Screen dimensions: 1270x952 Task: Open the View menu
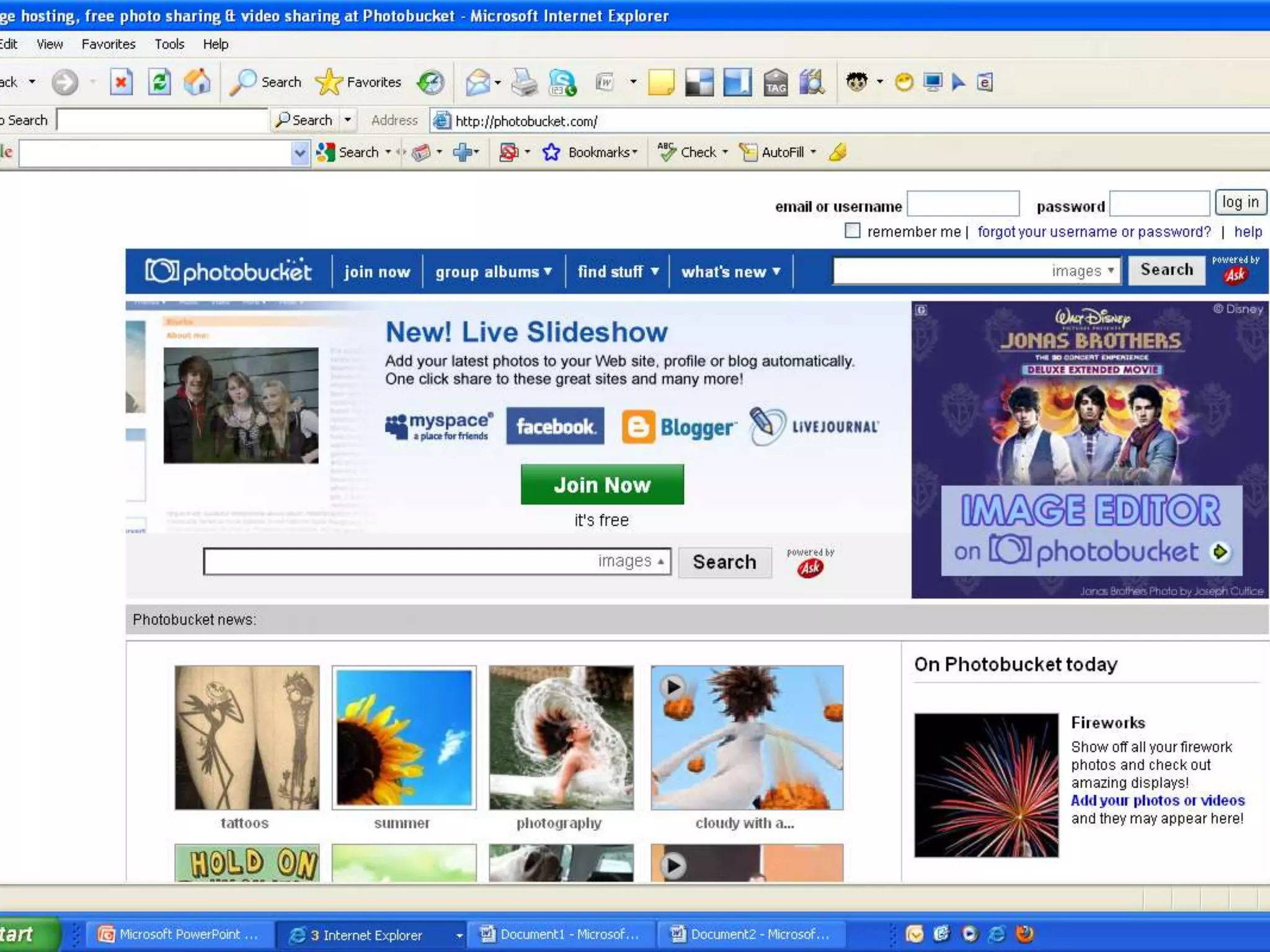[50, 44]
